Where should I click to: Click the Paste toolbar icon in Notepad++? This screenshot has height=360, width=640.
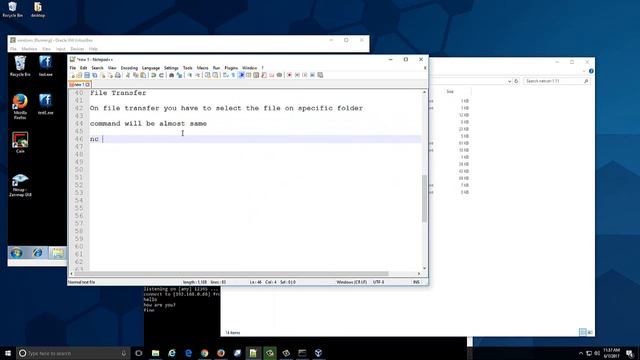[x=143, y=75]
